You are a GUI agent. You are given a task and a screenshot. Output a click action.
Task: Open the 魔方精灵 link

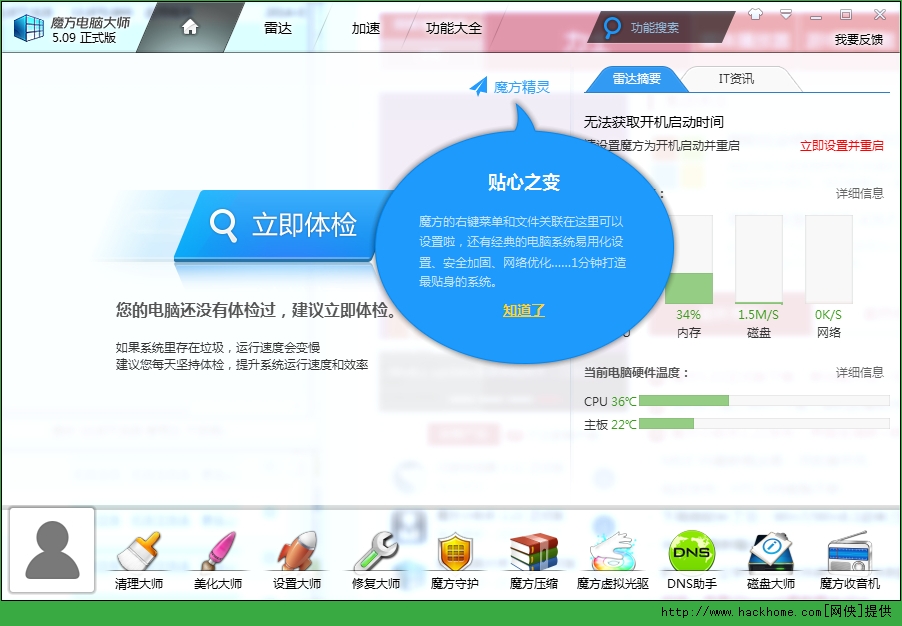522,87
